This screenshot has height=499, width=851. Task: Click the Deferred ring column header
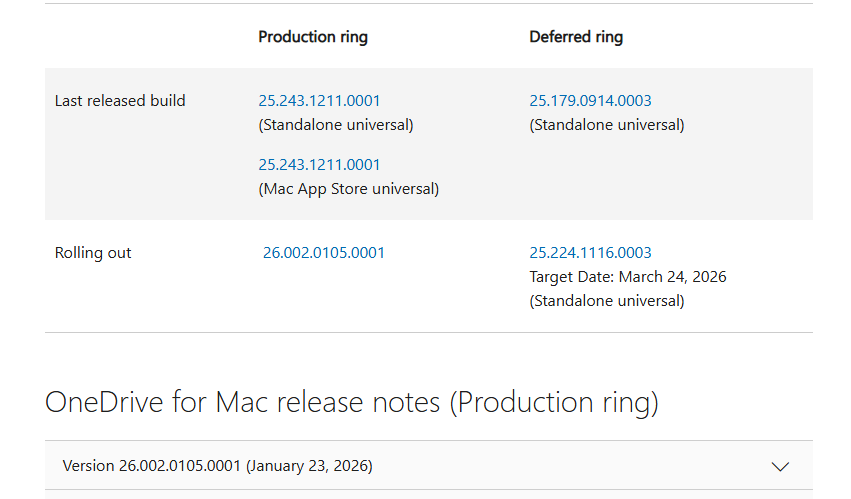coord(576,37)
